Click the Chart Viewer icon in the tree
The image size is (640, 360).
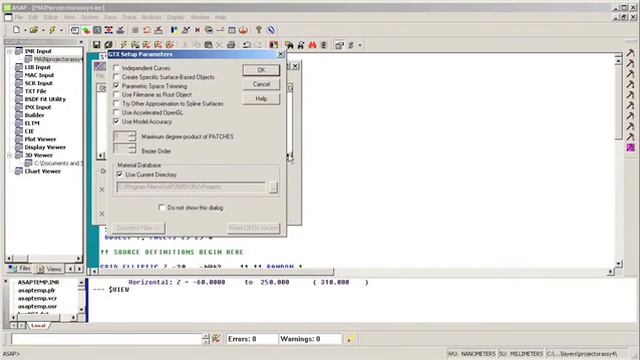[x=19, y=171]
